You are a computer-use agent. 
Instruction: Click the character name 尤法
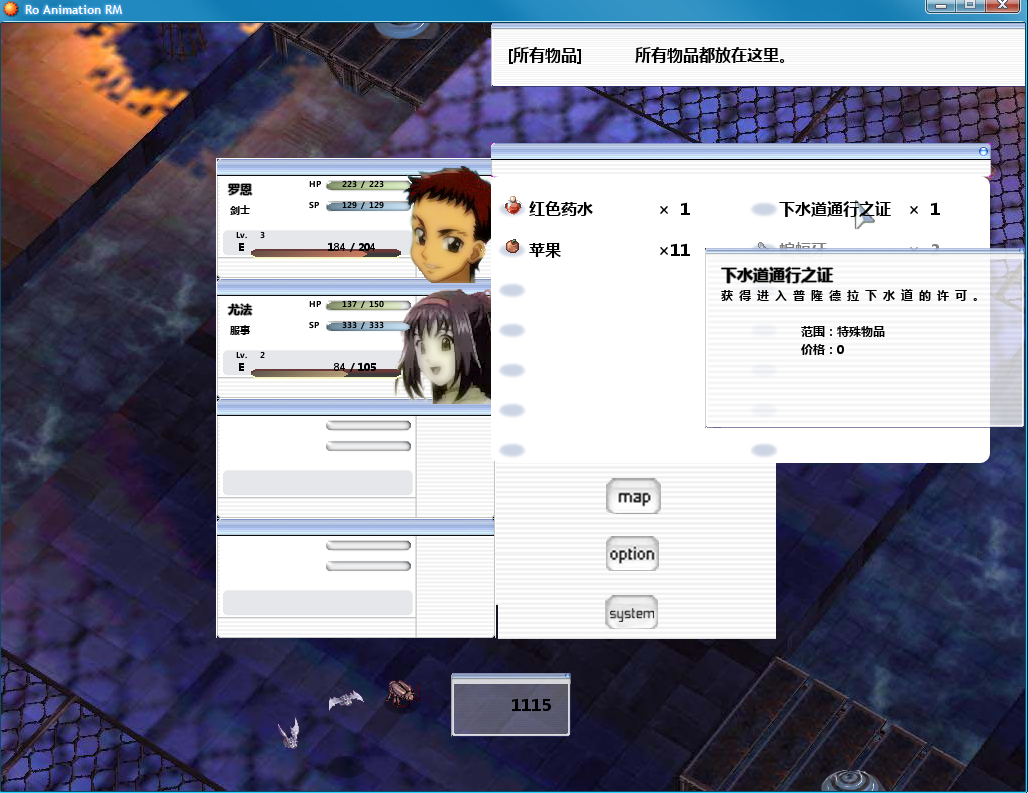pos(240,309)
